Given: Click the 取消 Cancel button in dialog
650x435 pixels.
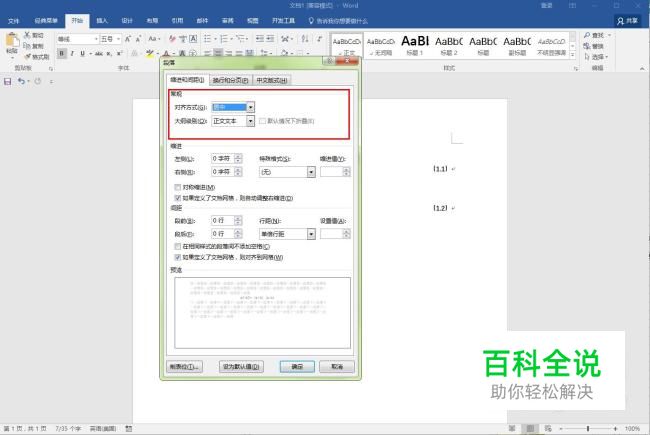Looking at the screenshot, I should point(337,367).
